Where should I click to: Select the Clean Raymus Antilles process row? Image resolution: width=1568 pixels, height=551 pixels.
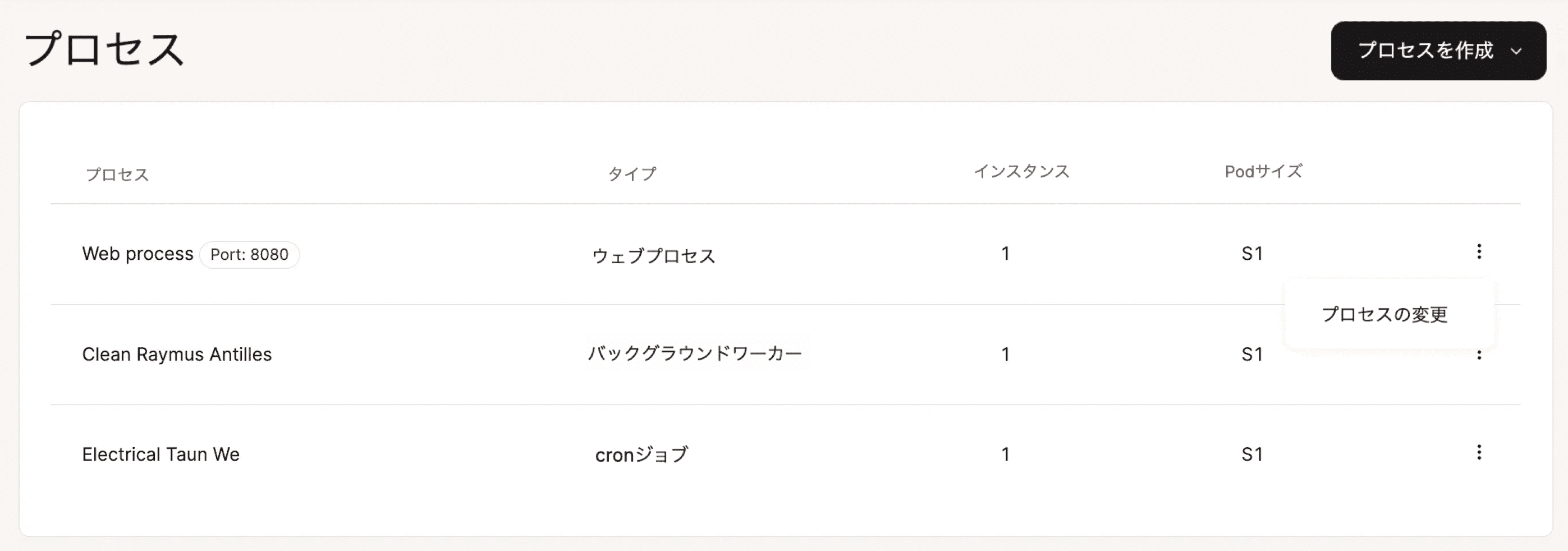[177, 355]
